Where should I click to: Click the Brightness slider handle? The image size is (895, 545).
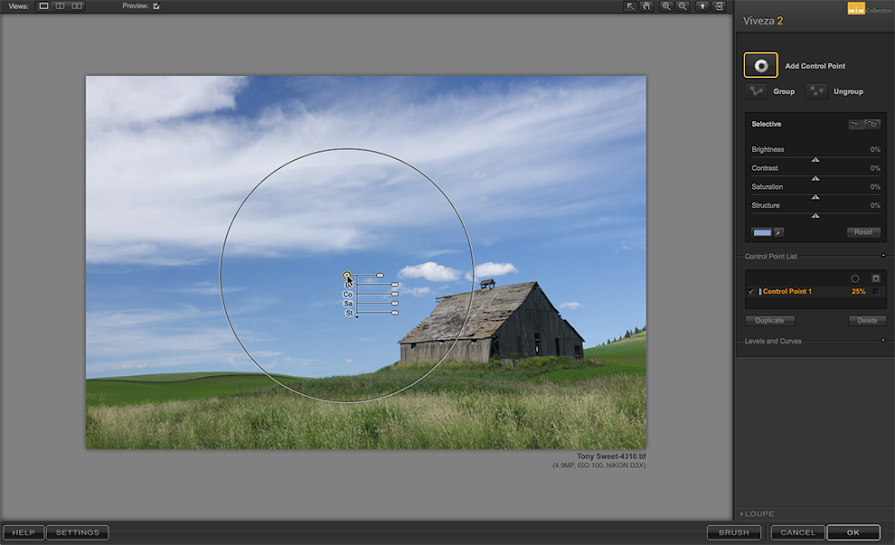(815, 159)
